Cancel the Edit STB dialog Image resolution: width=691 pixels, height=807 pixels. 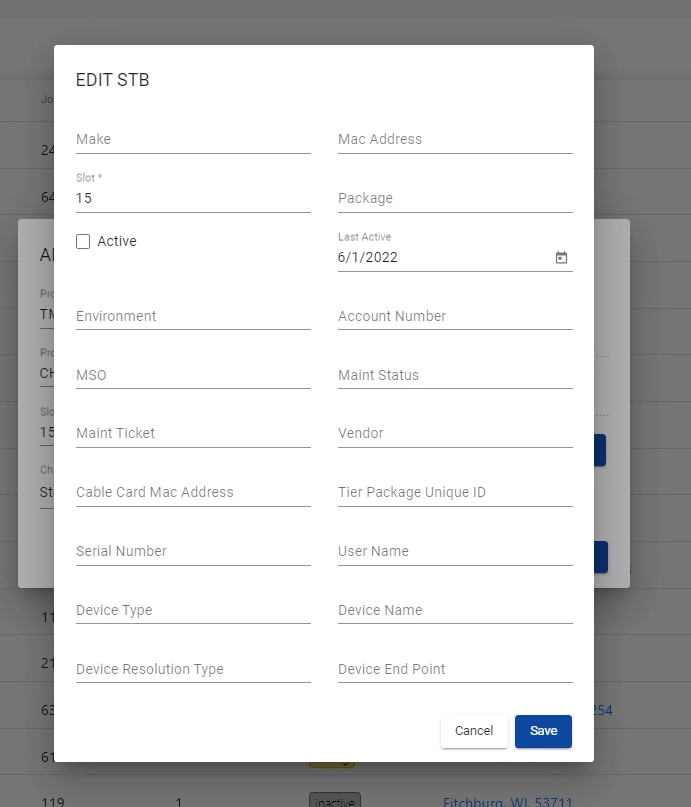coord(474,731)
